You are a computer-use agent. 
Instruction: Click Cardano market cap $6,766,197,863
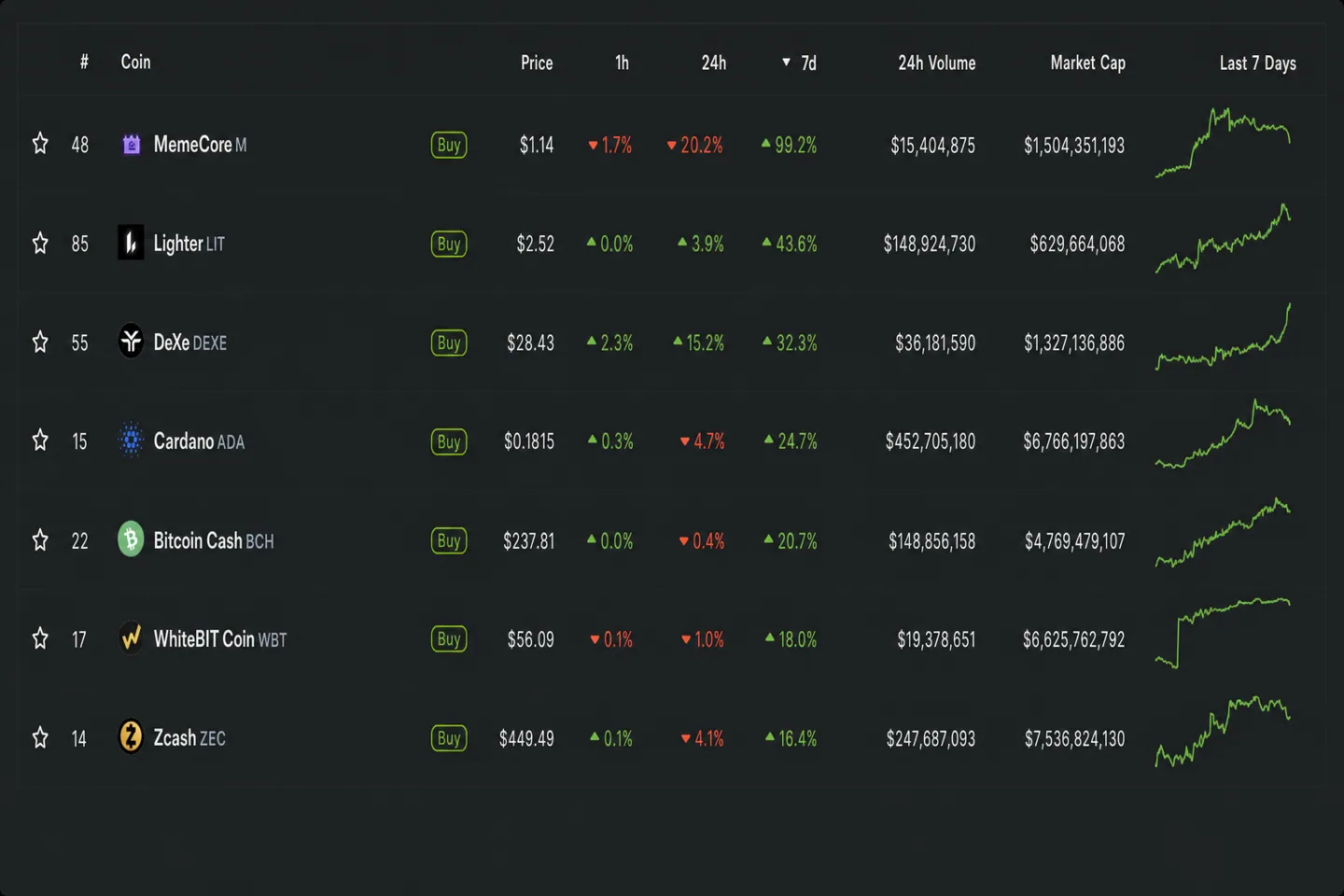point(1073,441)
